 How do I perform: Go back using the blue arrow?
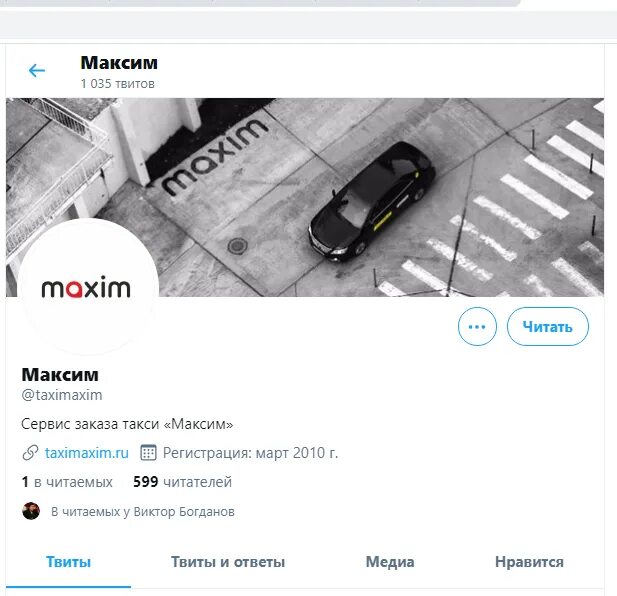[37, 71]
